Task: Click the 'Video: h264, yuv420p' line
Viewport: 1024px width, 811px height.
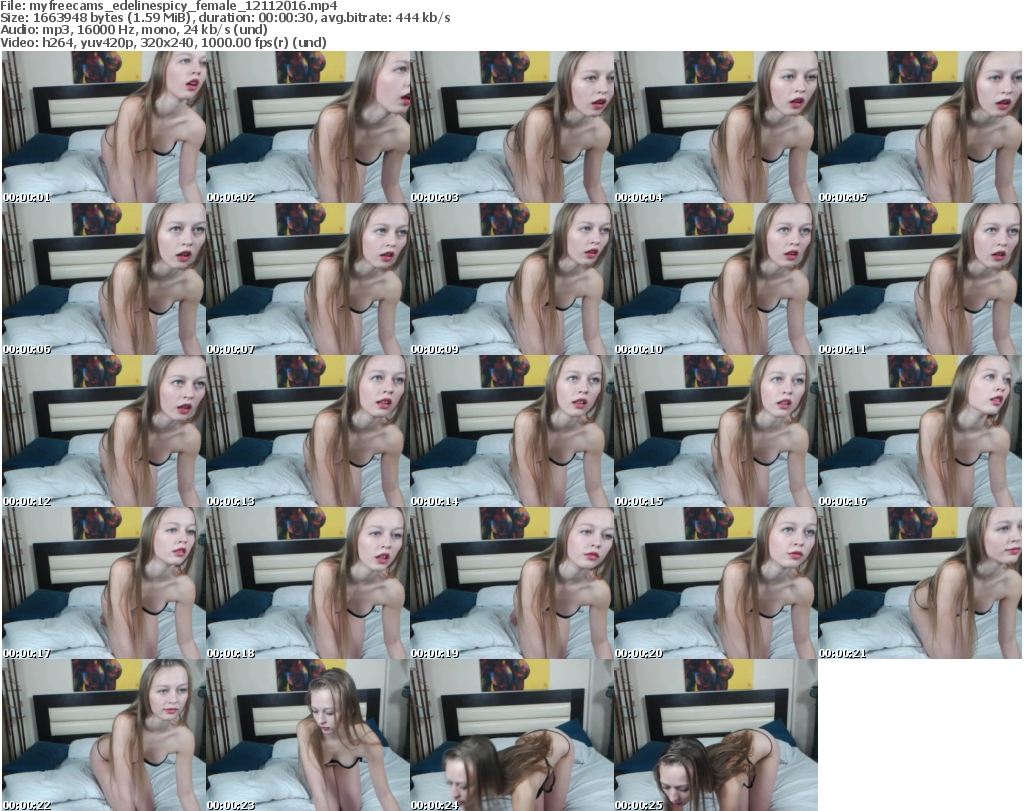Action: [163, 42]
